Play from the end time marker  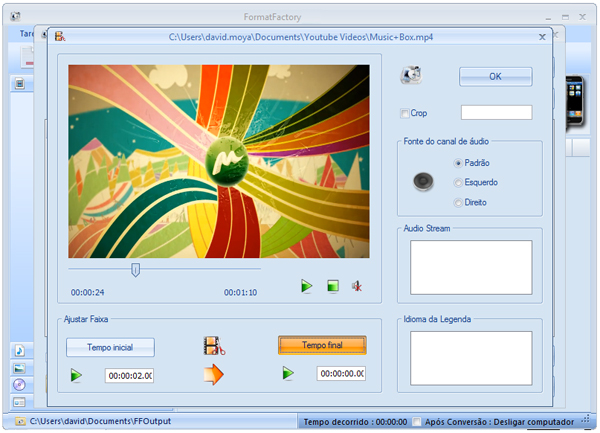tap(289, 374)
